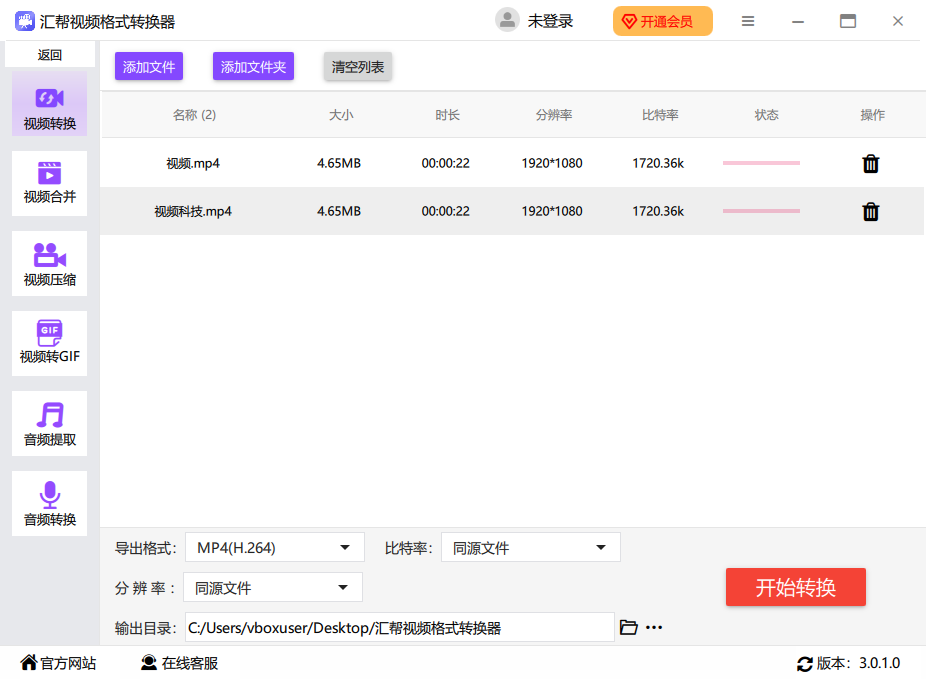The height and width of the screenshot is (679, 926).
Task: Click the 返回 back tab above the sidebar
Action: click(49, 54)
